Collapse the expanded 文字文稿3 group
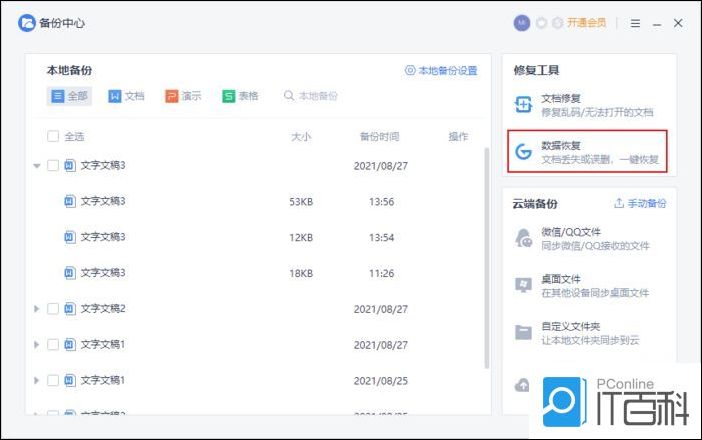This screenshot has height=440, width=702. click(x=37, y=166)
